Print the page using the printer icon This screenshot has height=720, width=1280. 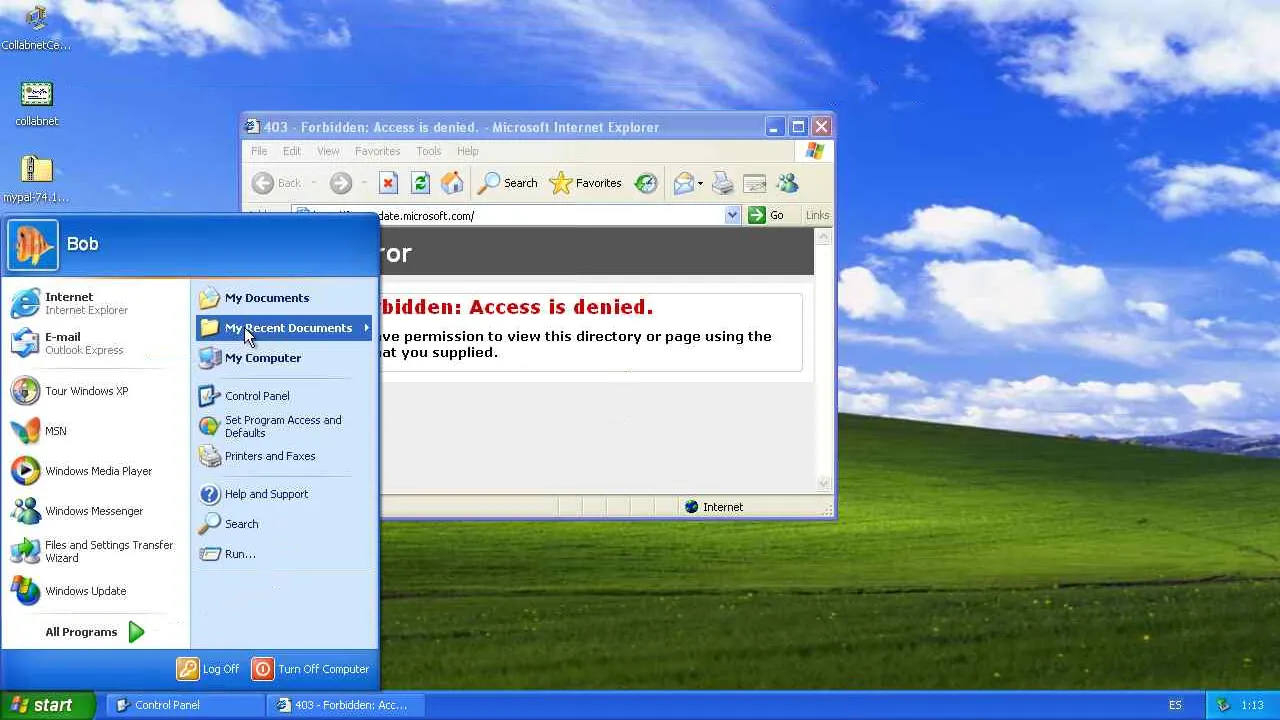723,183
